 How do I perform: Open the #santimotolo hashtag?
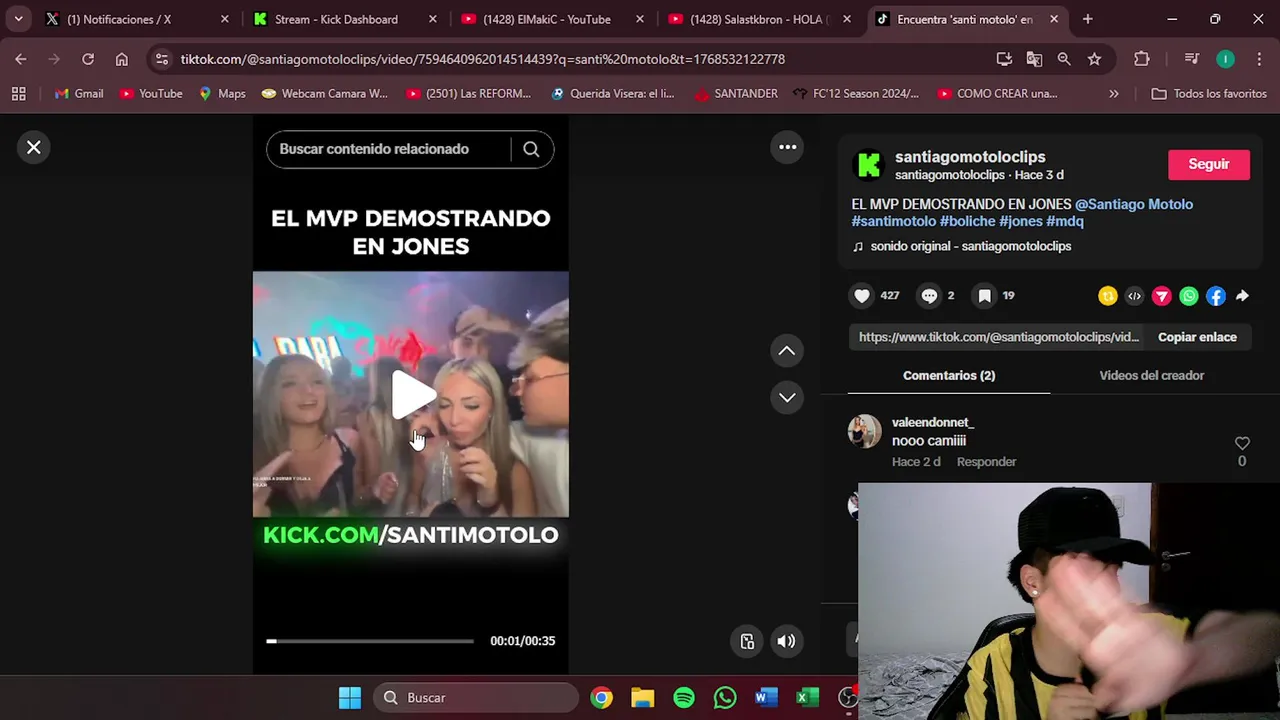pyautogui.click(x=893, y=221)
